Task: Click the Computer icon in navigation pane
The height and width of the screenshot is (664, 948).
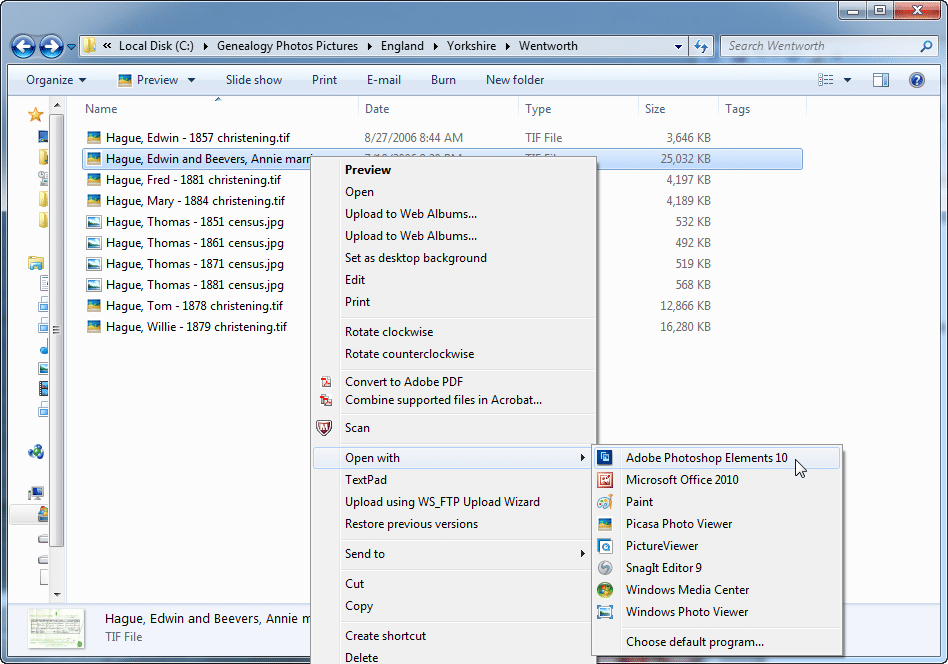Action: click(36, 493)
